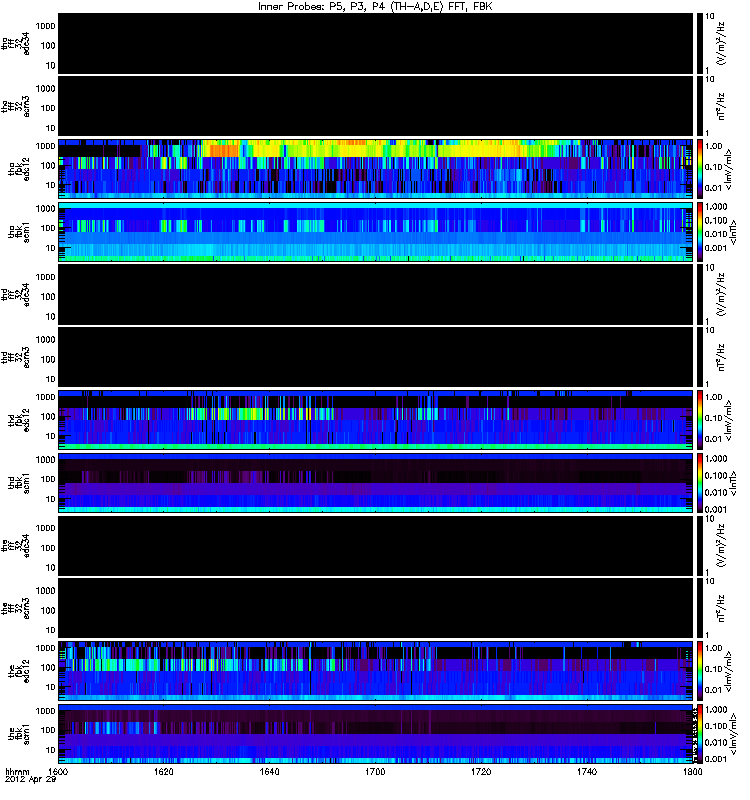Click the '(V/m)²/Hz' unit label of top panel
Screen dimensions: 750x800
721,43
